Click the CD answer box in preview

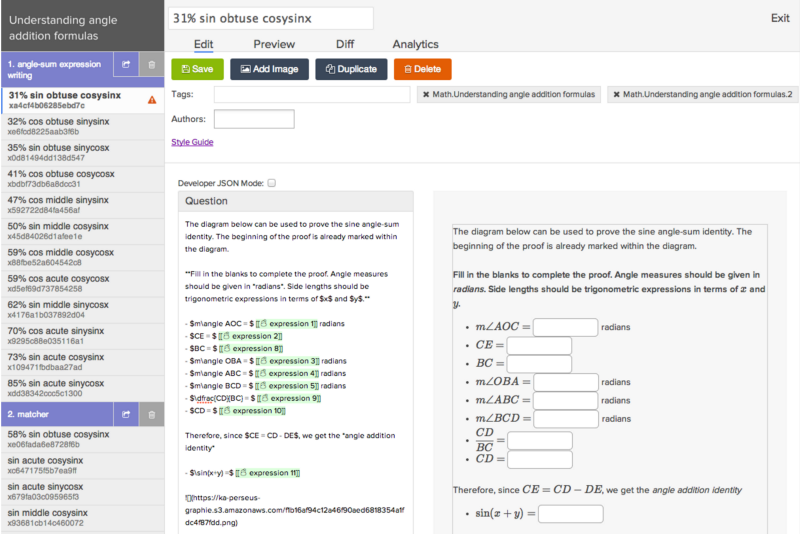tap(540, 460)
